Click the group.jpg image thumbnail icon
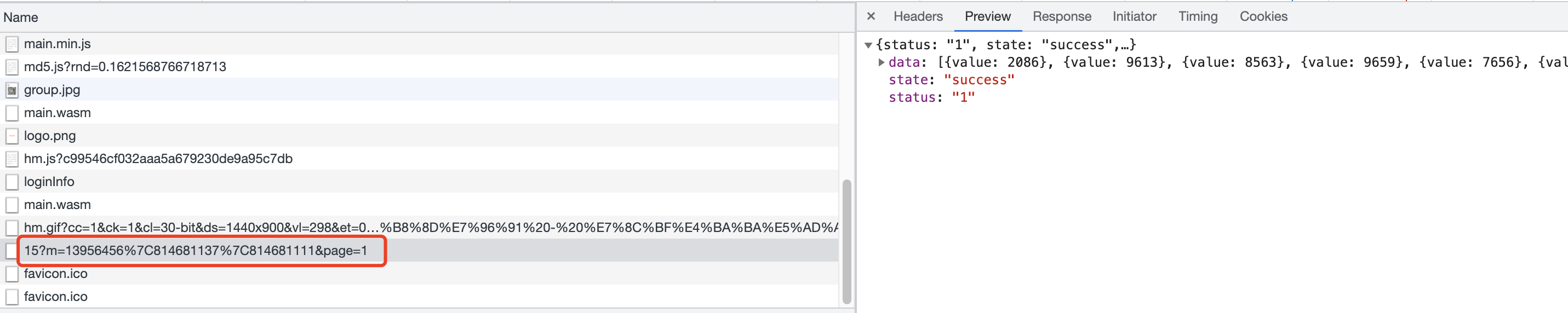Image resolution: width=1568 pixels, height=313 pixels. (x=12, y=90)
